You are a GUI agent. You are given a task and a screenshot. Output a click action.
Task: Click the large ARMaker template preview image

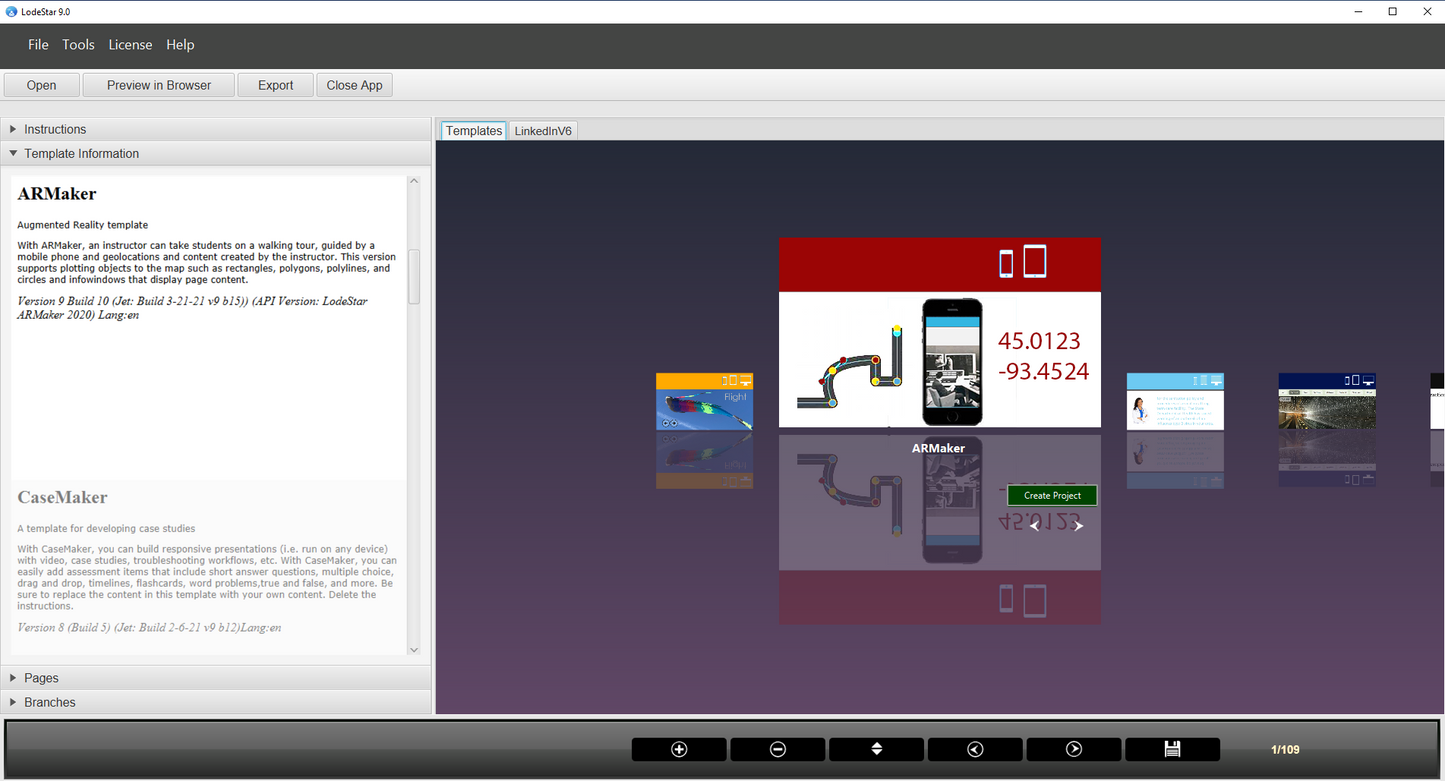pos(940,333)
